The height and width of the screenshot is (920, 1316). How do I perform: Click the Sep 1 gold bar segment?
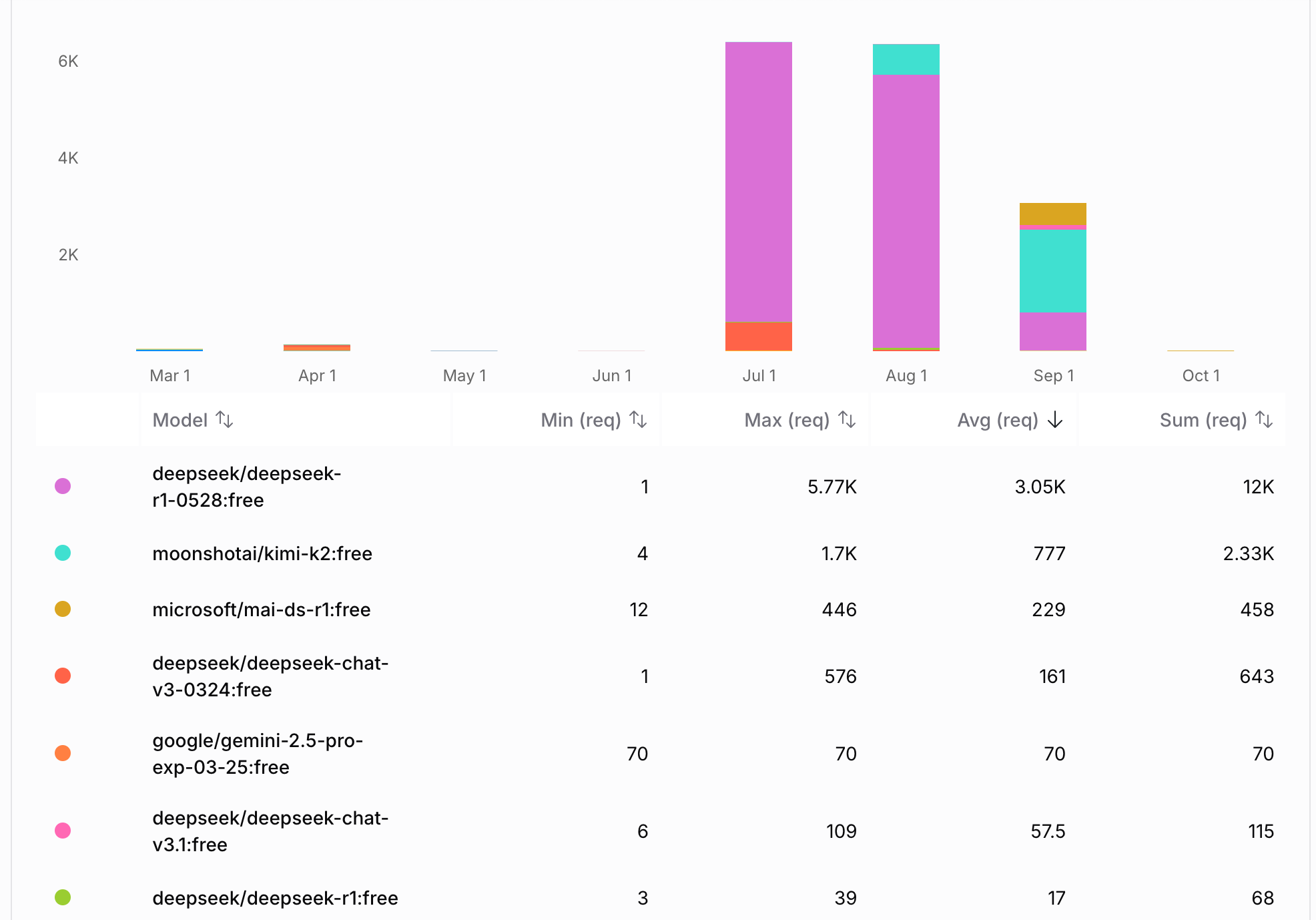pos(1052,214)
